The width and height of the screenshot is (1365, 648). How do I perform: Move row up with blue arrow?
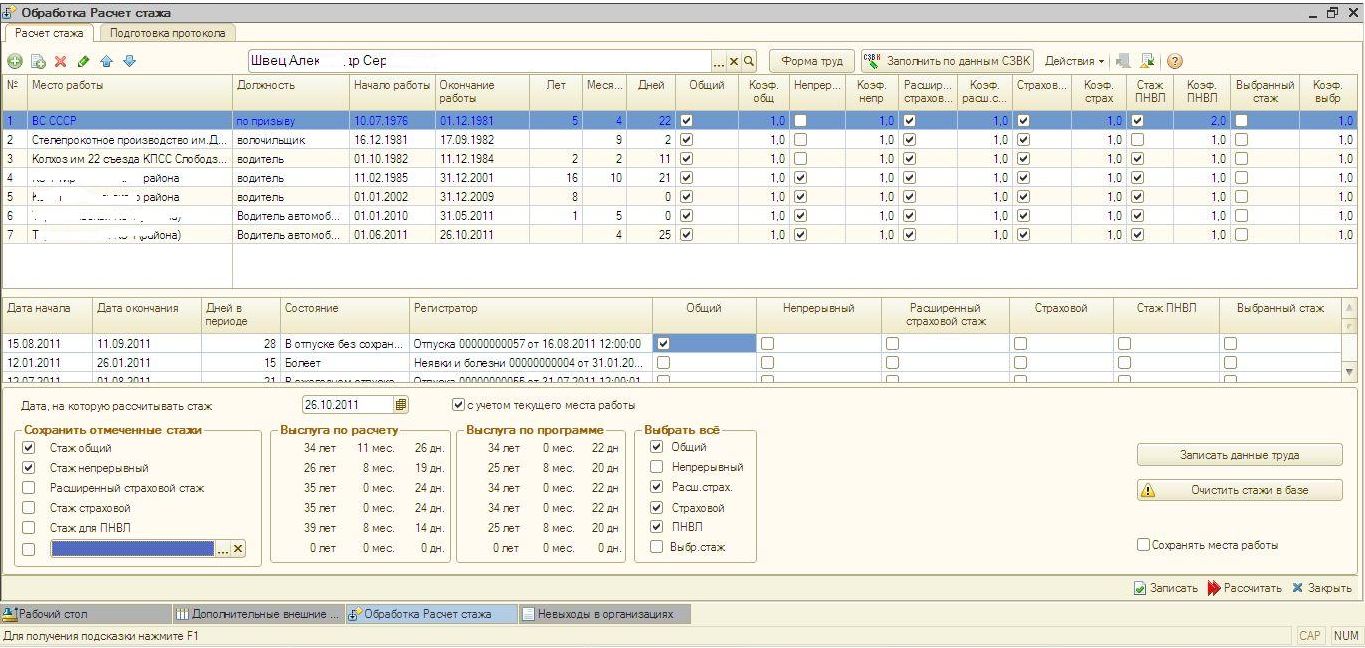pyautogui.click(x=106, y=62)
